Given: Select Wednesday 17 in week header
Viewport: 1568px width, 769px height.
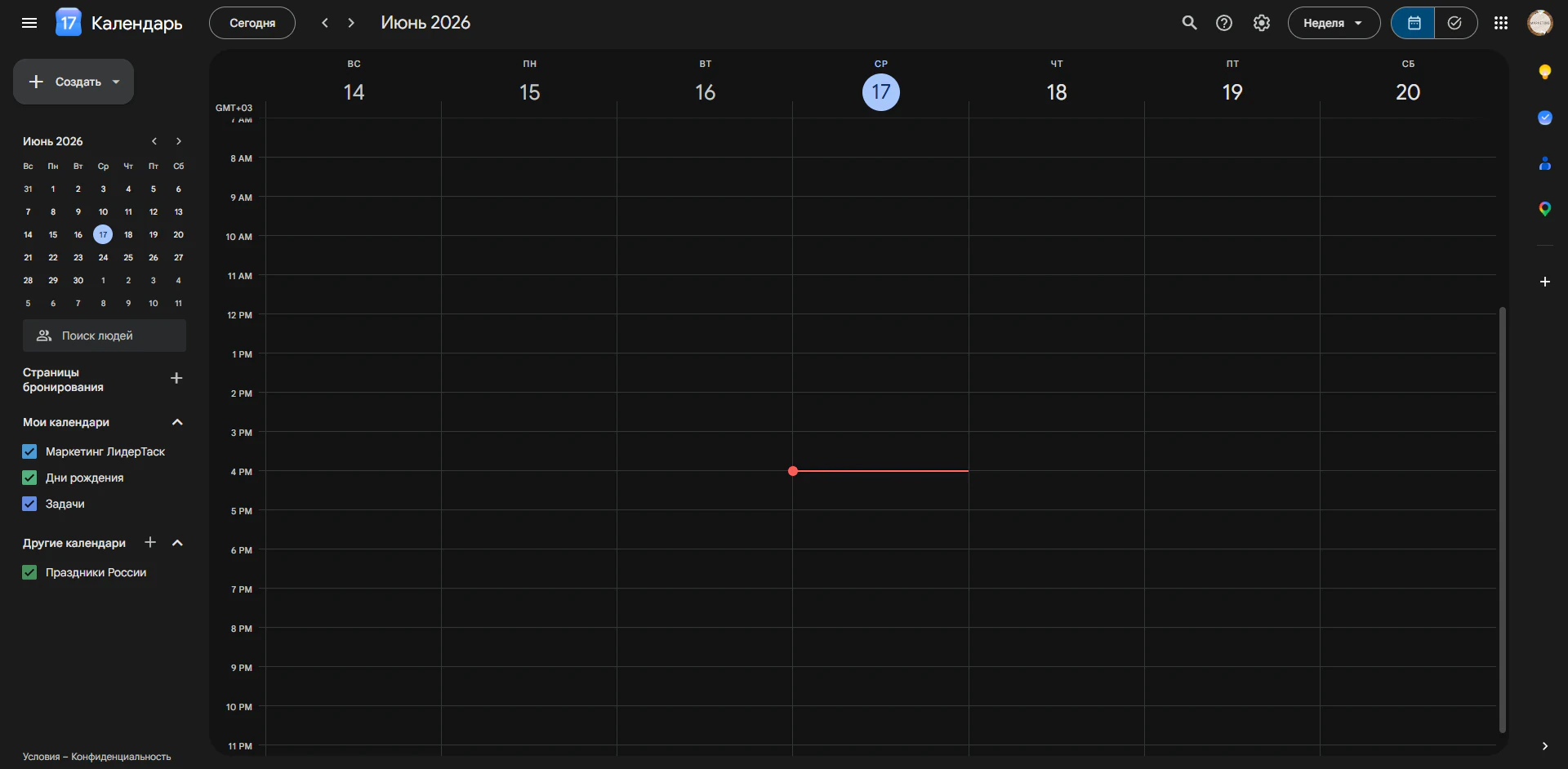Looking at the screenshot, I should point(881,92).
